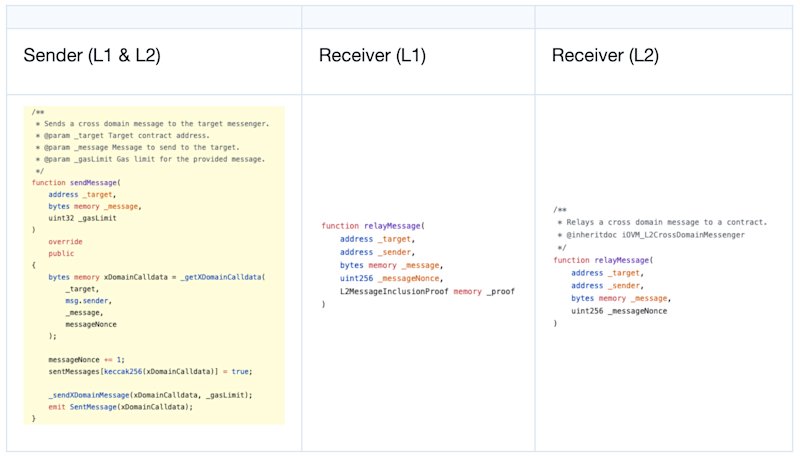Viewport: 800px width, 457px height.
Task: Click the emit SentMessage line
Action: 121,407
